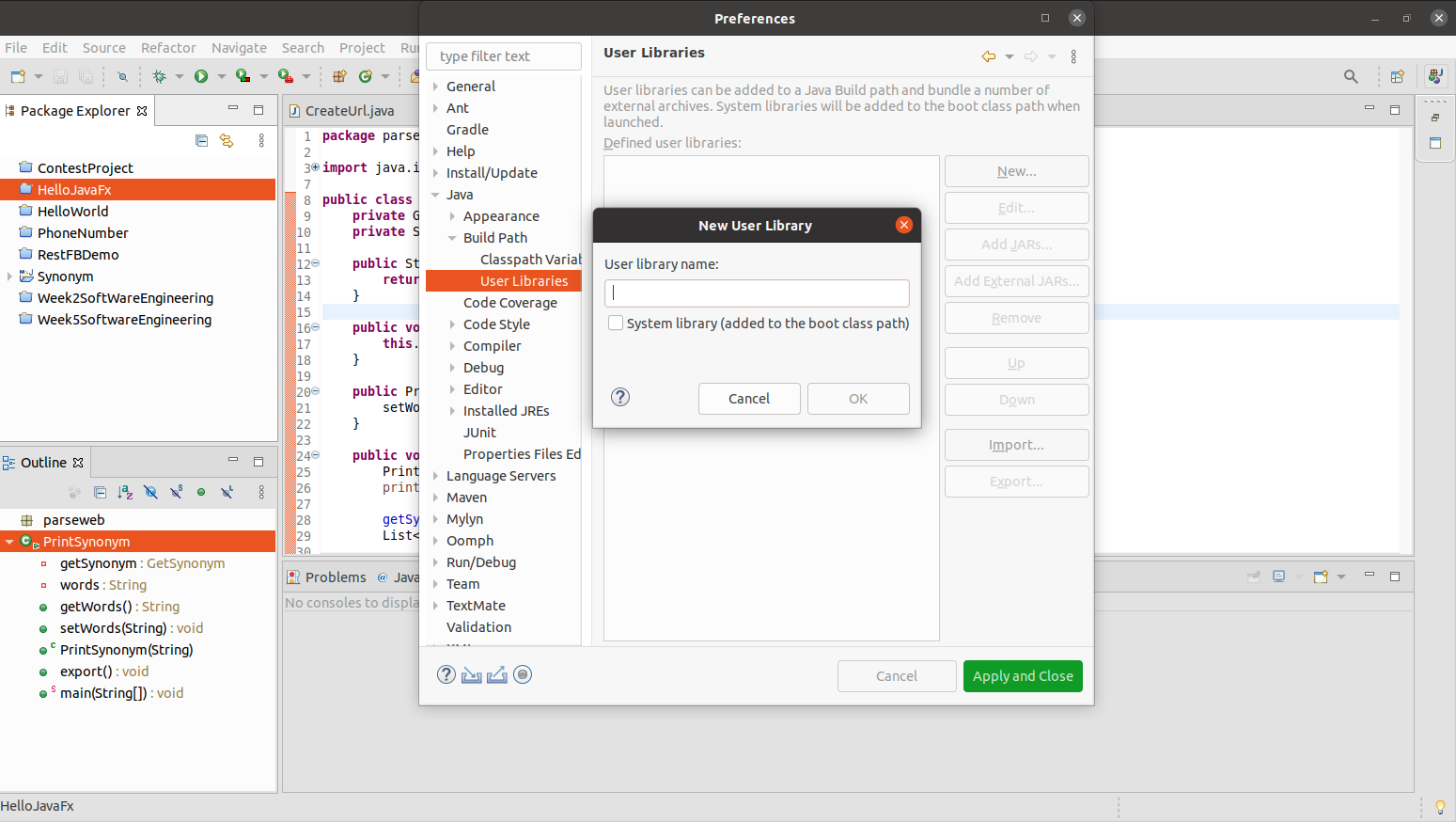Toggle Hide Static Members in Outline
The width and height of the screenshot is (1456, 822).
point(176,493)
